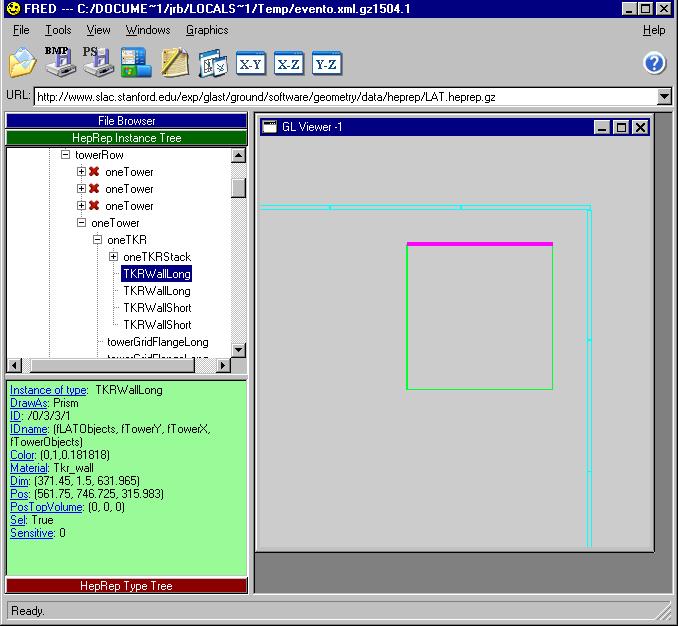
Task: Expand the third oneTower node
Action: point(81,205)
